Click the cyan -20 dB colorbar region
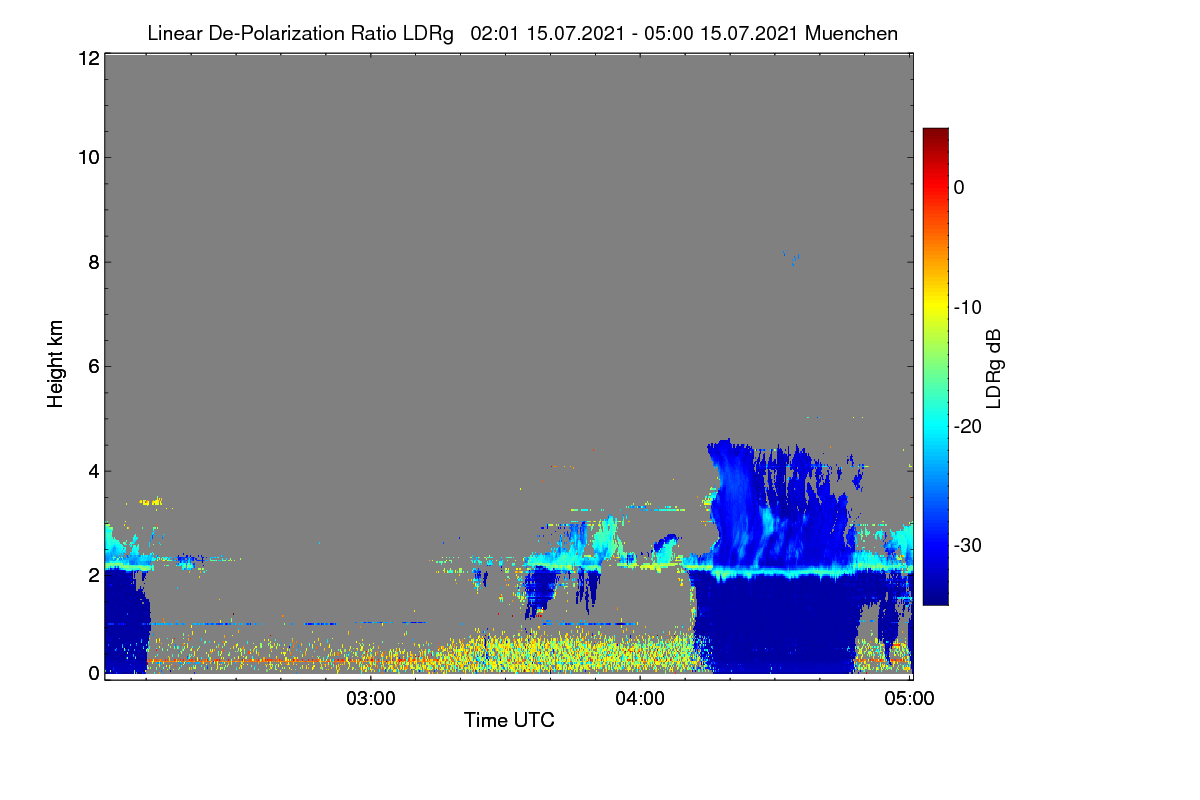 pos(935,426)
